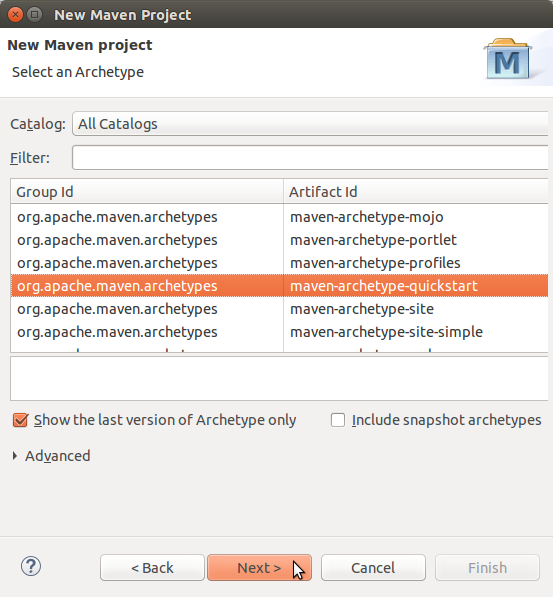Proceed with the Next button
This screenshot has height=597, width=553.
click(x=259, y=568)
